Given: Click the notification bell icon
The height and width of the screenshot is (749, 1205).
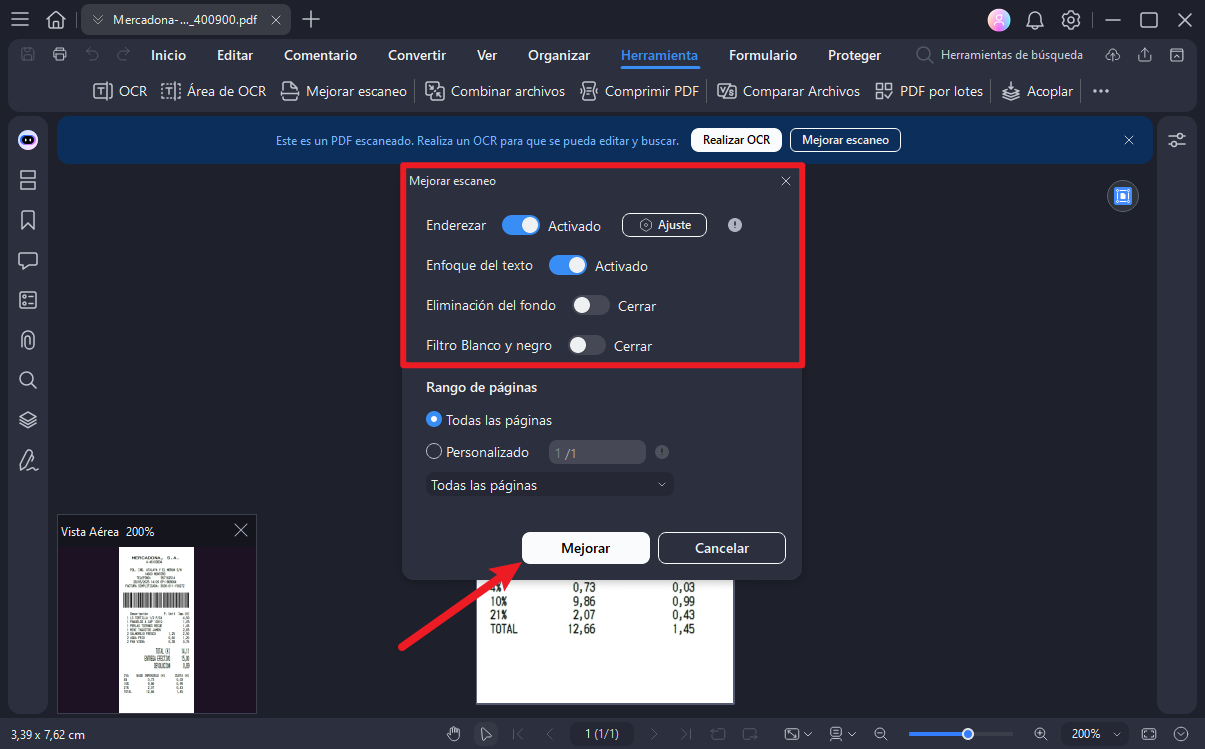Looking at the screenshot, I should 1035,20.
